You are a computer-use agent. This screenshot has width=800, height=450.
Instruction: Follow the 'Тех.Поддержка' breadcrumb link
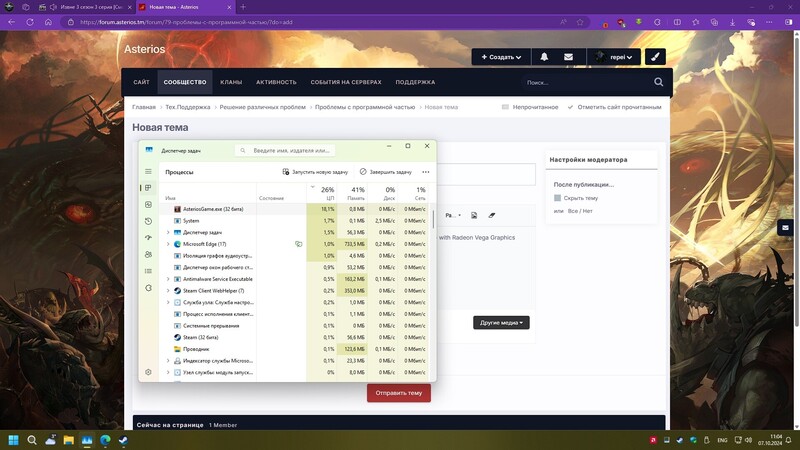coord(188,107)
